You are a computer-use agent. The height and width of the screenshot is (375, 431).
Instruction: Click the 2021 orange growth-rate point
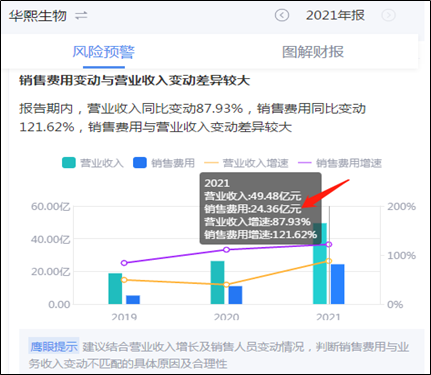point(329,261)
